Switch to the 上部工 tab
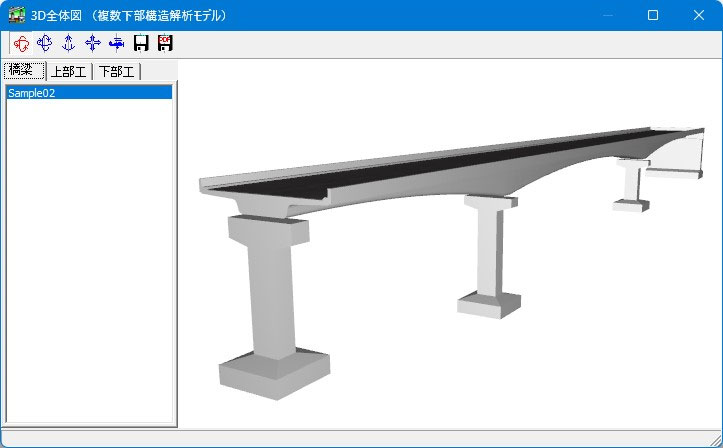Screen dimensions: 723x448 [x=69, y=71]
